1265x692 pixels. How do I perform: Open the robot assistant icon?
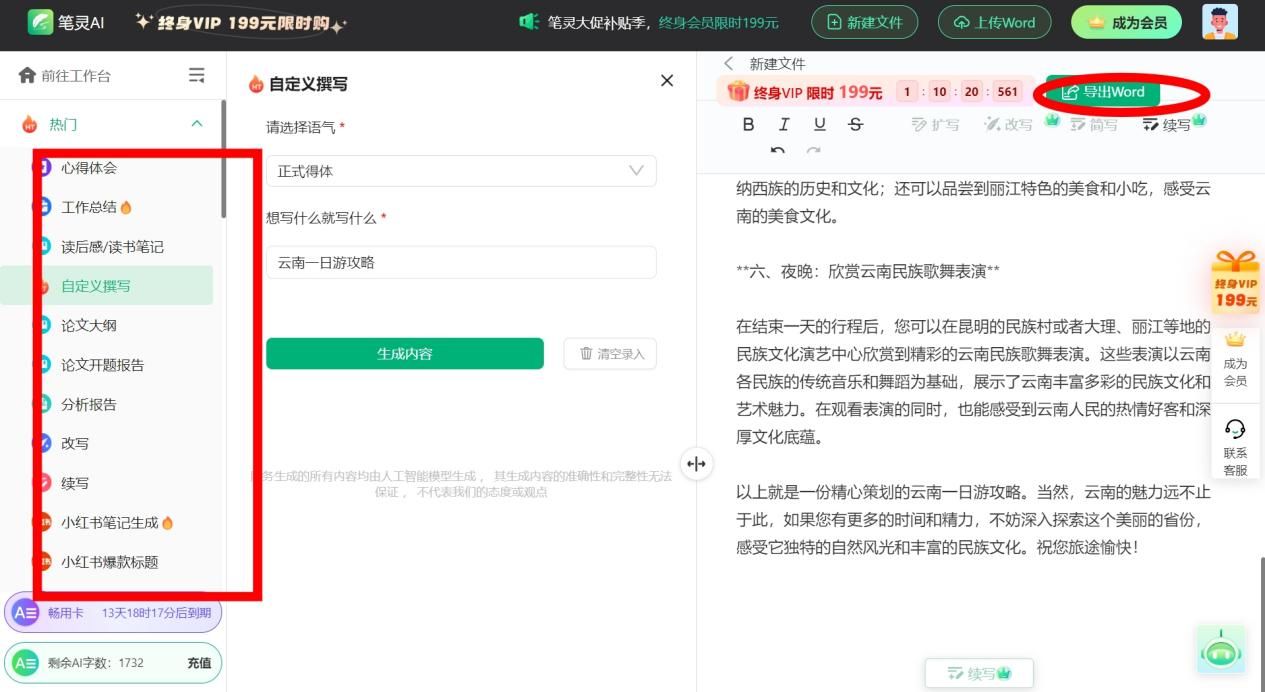(x=1221, y=650)
